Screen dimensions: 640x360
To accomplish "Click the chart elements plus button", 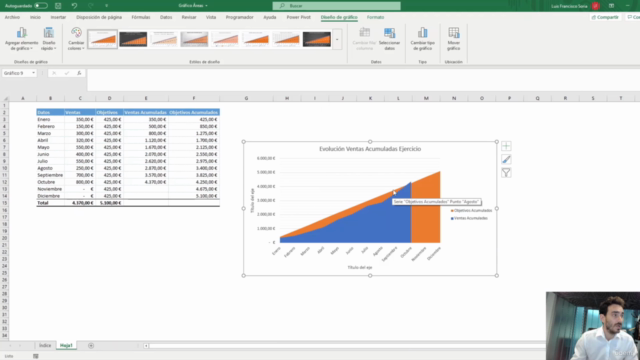I will pos(506,146).
